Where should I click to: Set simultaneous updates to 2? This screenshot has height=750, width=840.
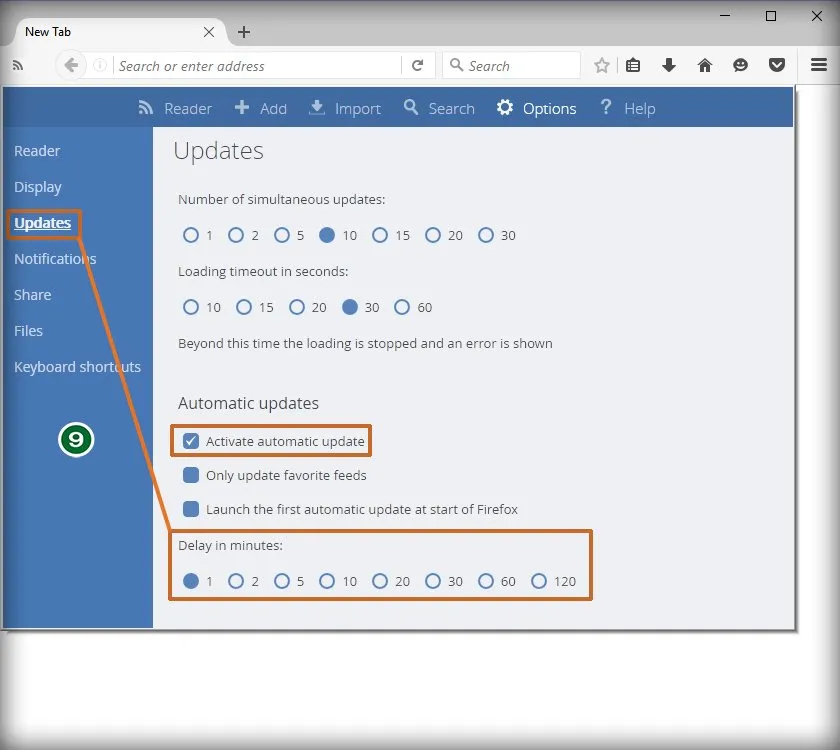click(x=236, y=235)
